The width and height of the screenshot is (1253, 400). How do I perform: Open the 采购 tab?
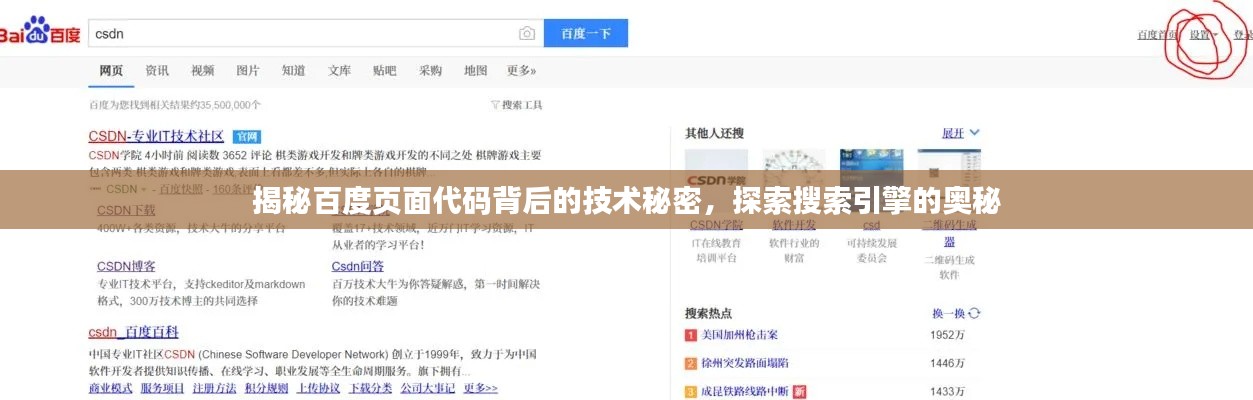point(430,70)
